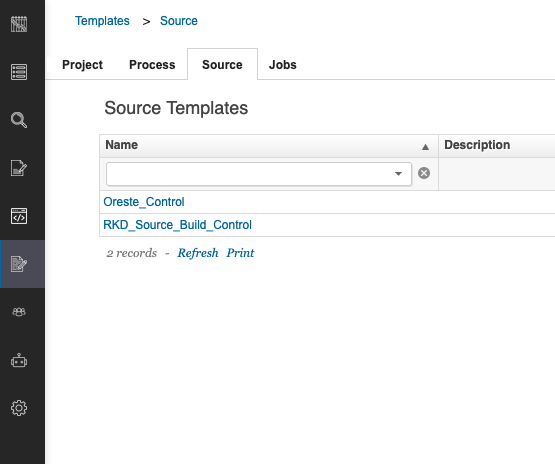Switch to the Jobs tab

pyautogui.click(x=282, y=65)
